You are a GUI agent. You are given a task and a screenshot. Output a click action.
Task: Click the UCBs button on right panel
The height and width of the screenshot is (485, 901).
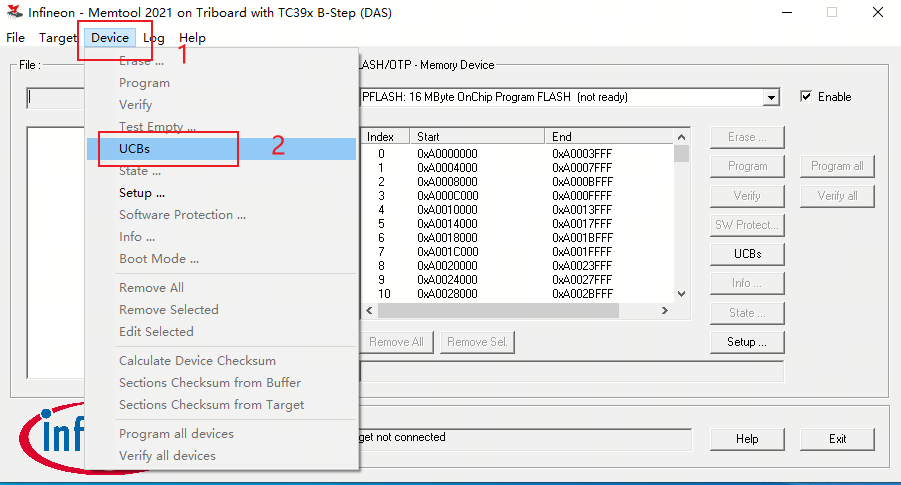pos(747,254)
